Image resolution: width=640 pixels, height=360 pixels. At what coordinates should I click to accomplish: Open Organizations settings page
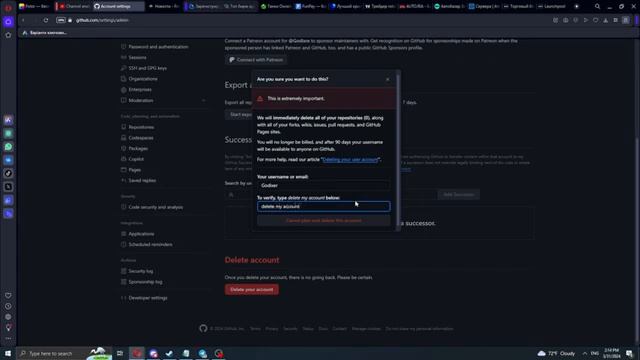tap(143, 79)
